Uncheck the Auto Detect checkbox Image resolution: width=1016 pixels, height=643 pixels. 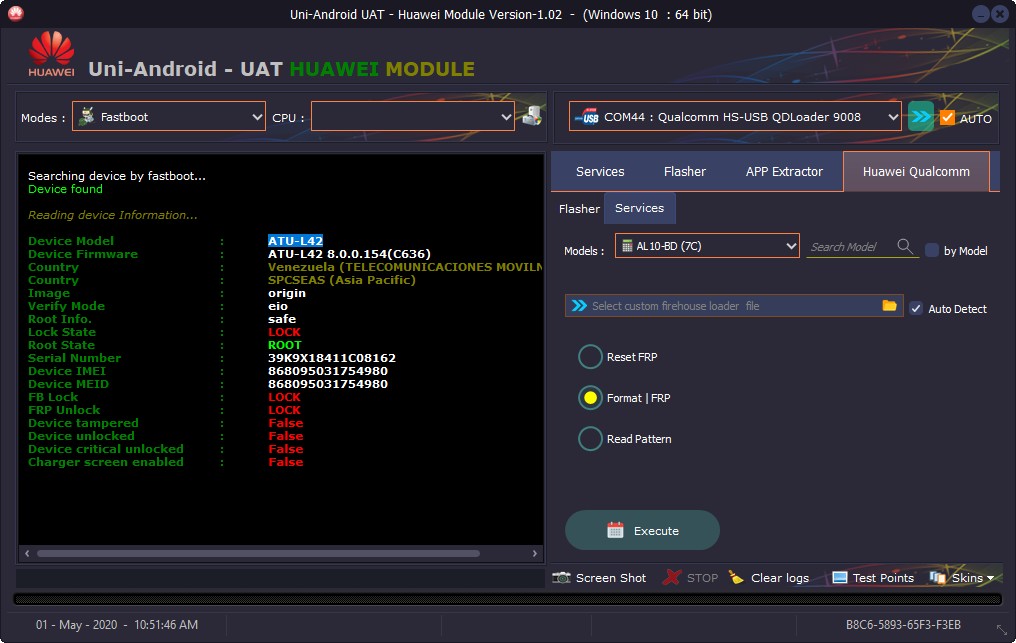coord(916,309)
